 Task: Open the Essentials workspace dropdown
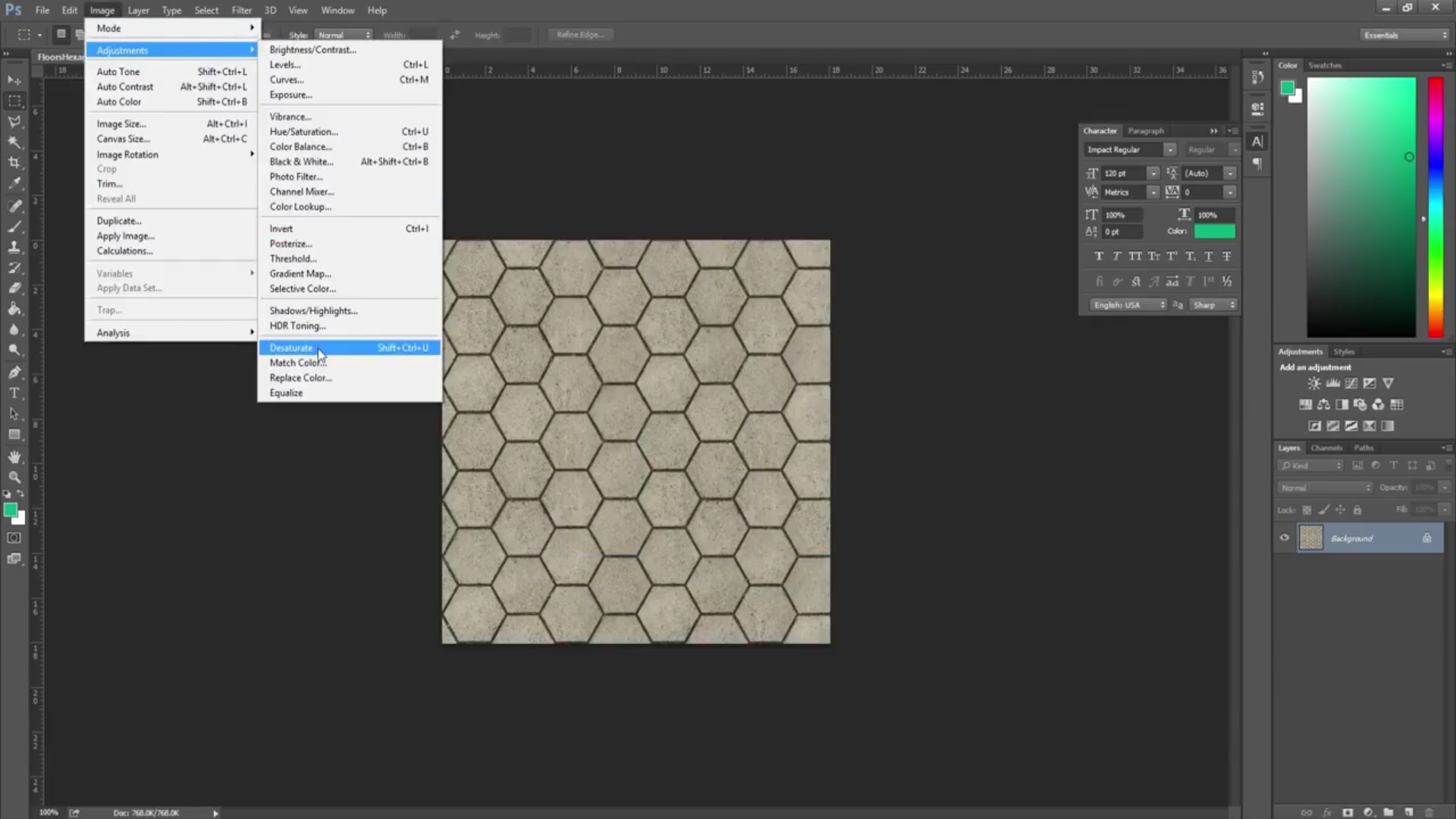1404,35
